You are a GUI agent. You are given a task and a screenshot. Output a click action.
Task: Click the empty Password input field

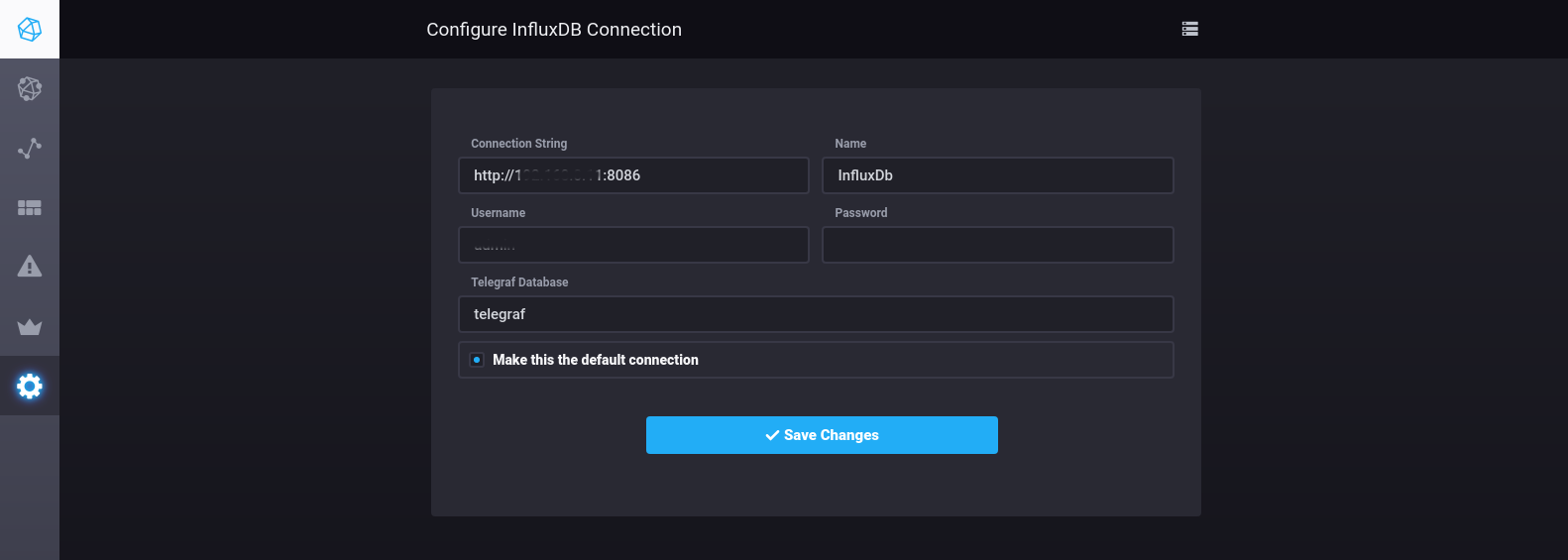[997, 245]
